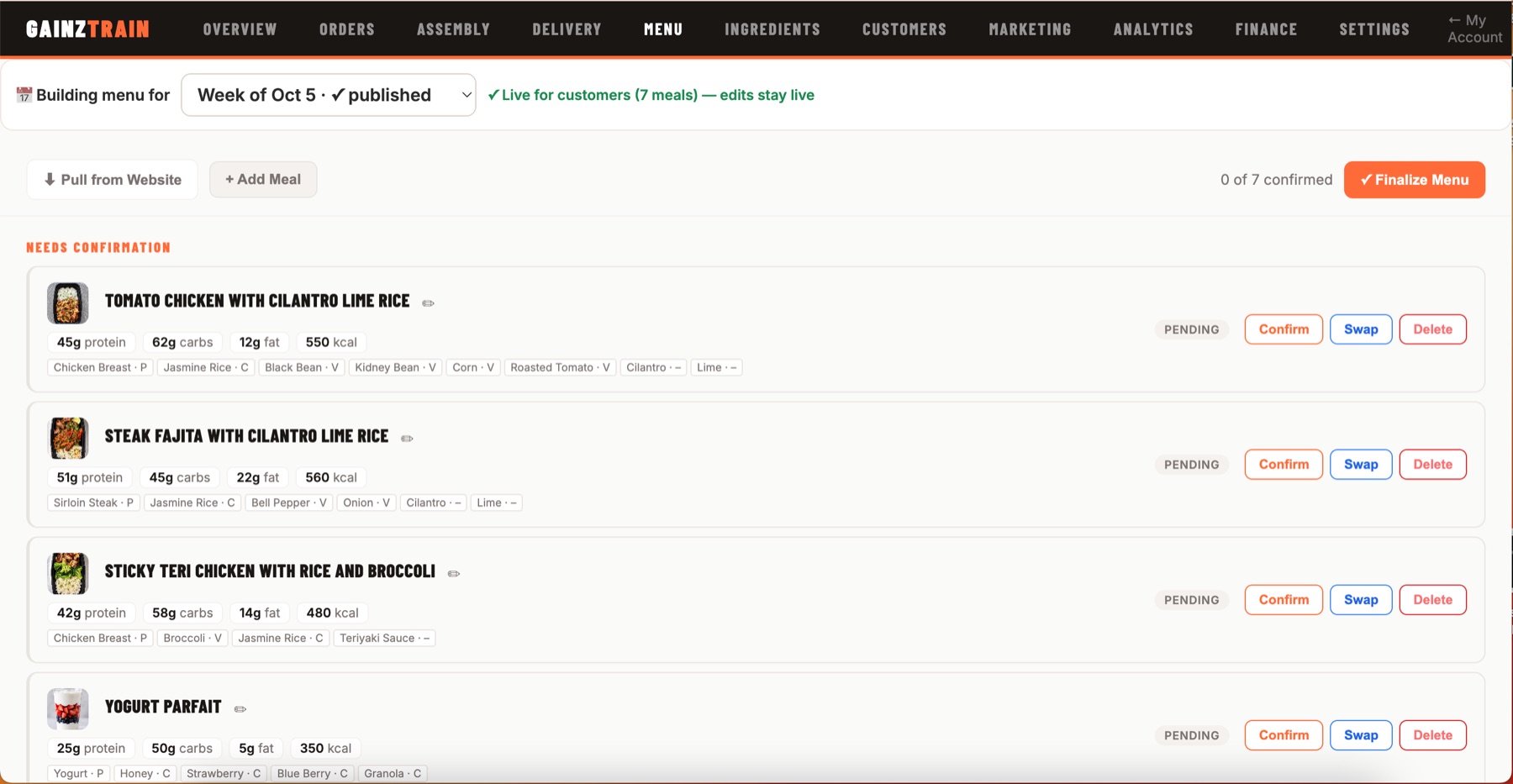
Task: Click the calendar icon beside Building menu
Action: 24,95
